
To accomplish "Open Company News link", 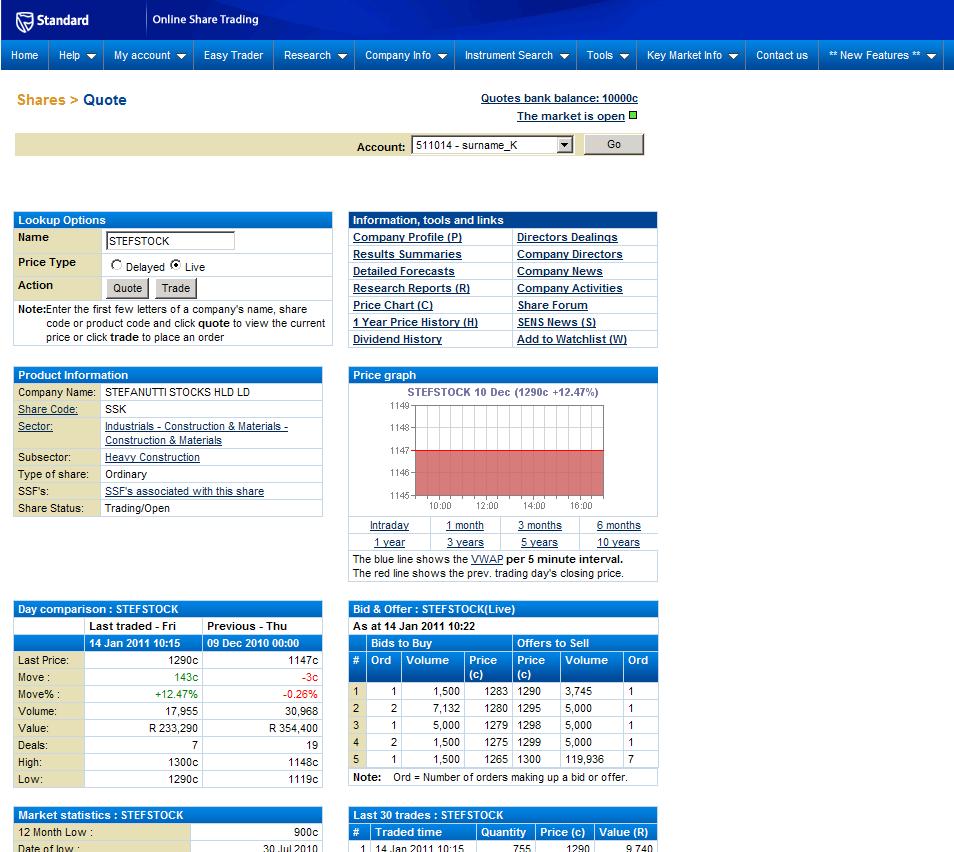I will (560, 271).
